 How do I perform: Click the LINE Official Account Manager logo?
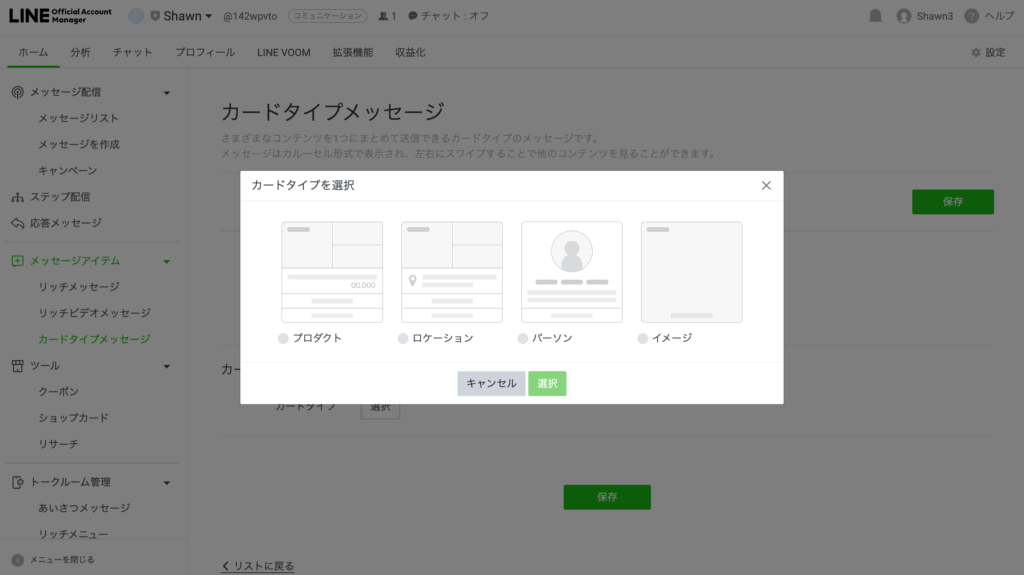[60, 16]
